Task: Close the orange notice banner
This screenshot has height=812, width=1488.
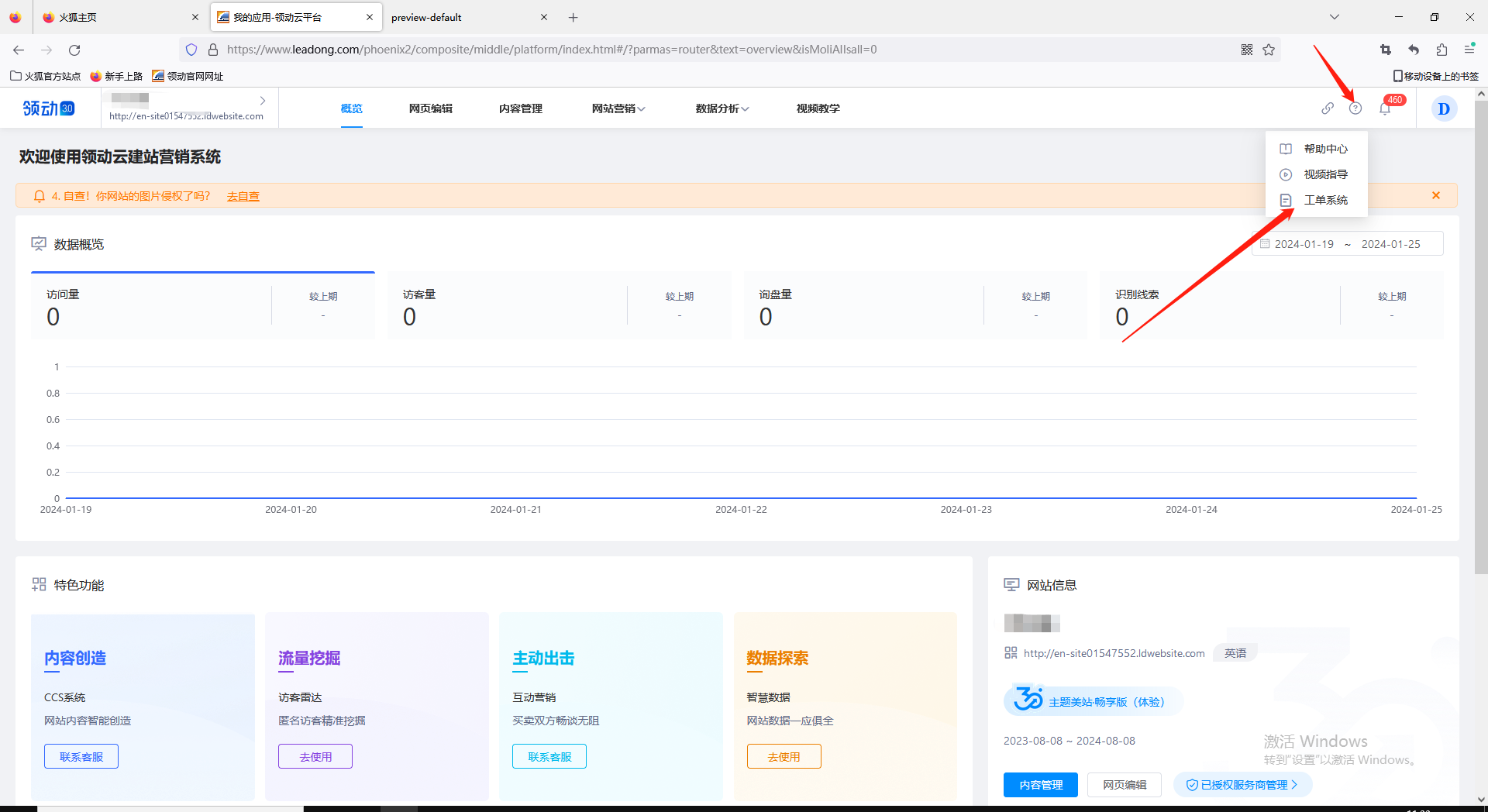Action: point(1435,195)
